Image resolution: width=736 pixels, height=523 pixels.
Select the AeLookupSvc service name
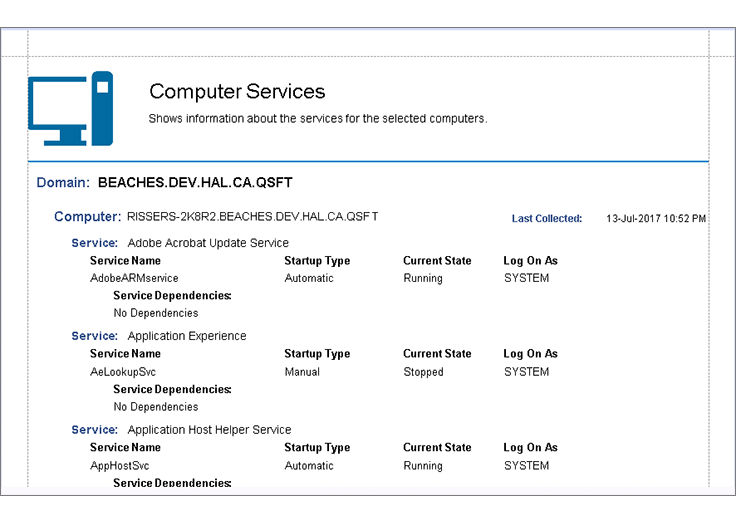point(123,372)
